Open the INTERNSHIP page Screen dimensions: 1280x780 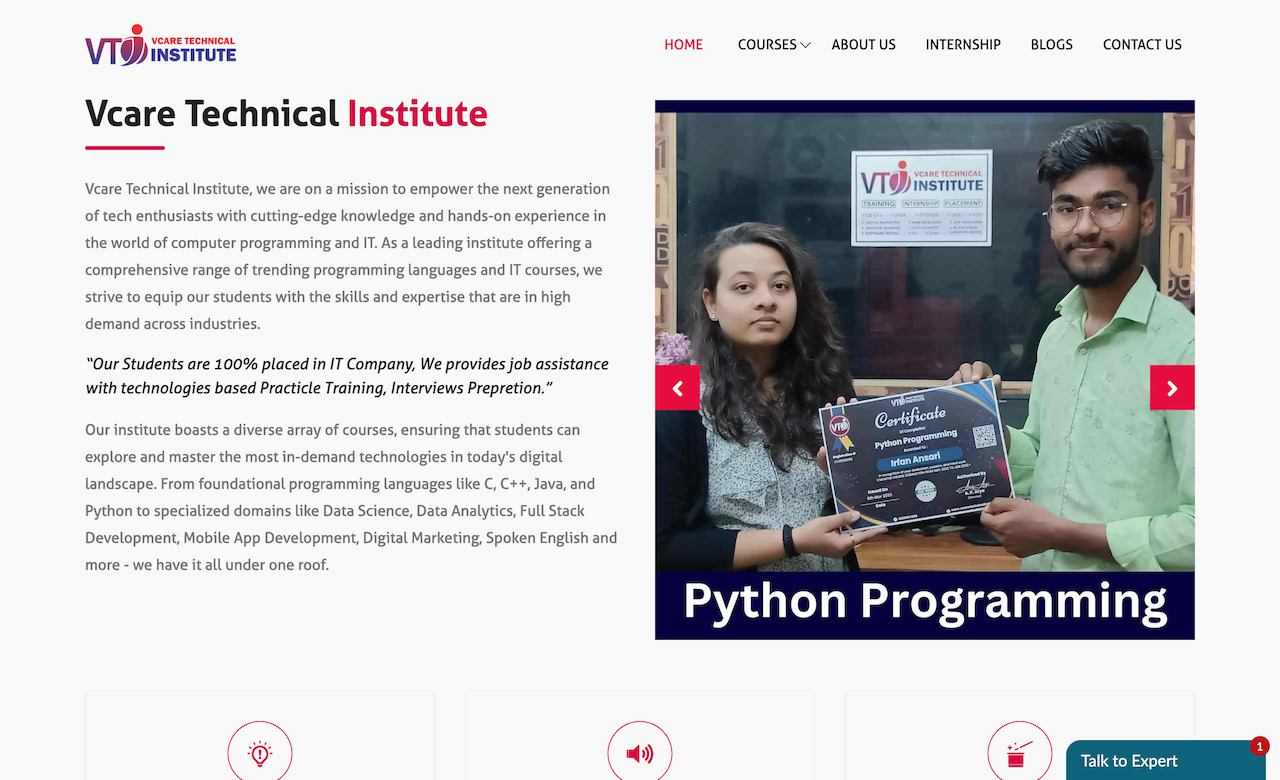963,45
